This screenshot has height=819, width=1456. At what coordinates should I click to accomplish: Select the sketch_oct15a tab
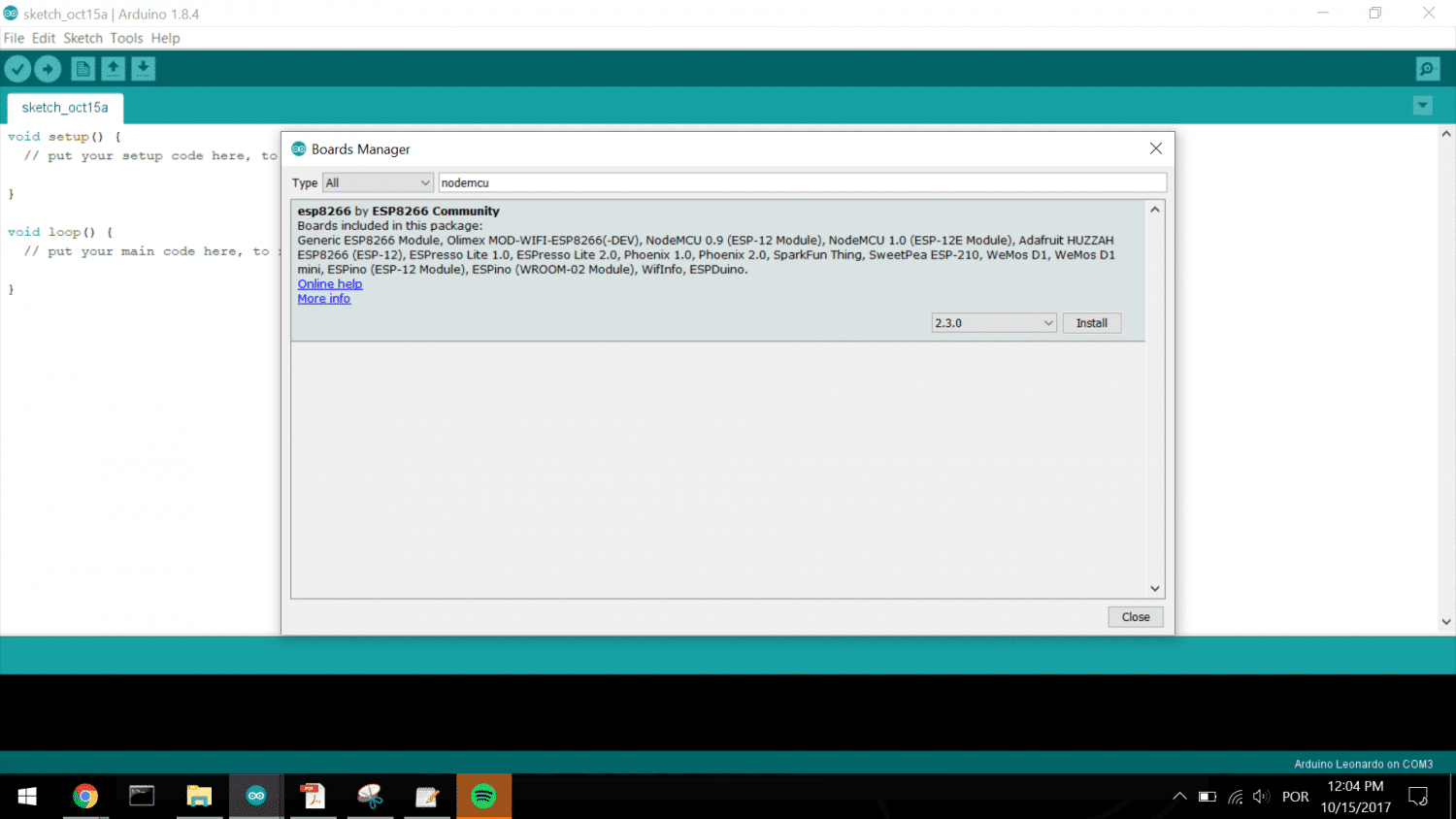click(x=65, y=108)
